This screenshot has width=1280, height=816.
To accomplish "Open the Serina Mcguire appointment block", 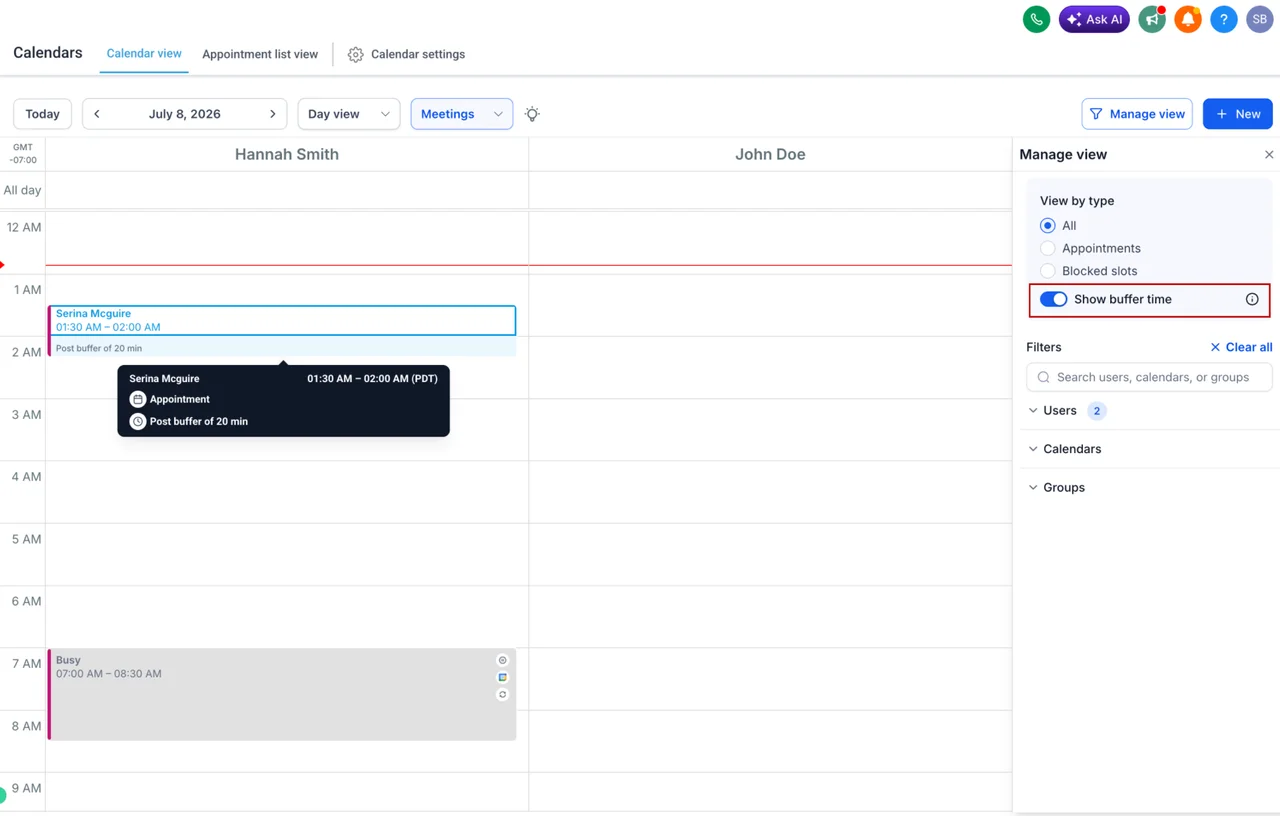I will [283, 320].
